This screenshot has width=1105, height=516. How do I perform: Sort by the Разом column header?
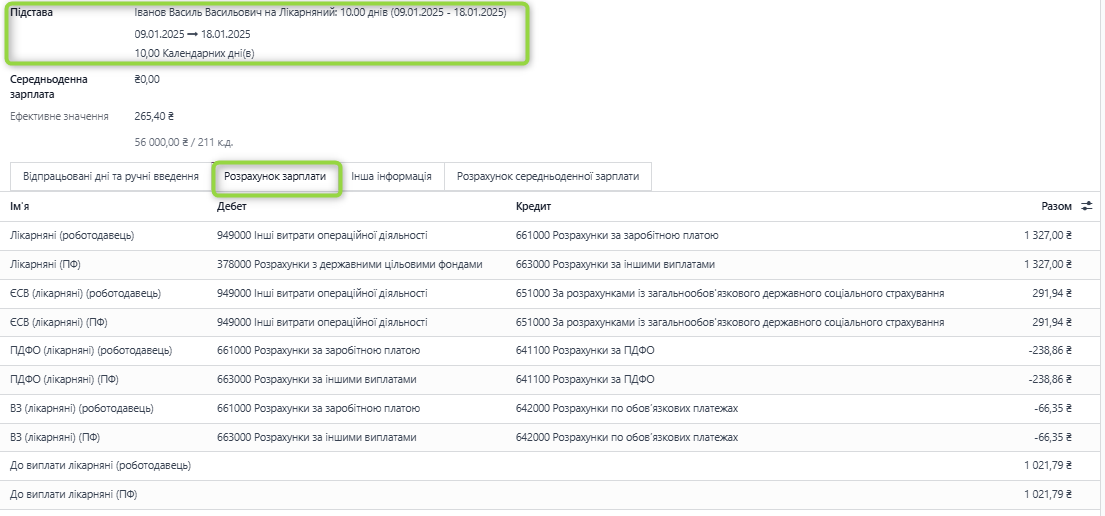pyautogui.click(x=1056, y=206)
